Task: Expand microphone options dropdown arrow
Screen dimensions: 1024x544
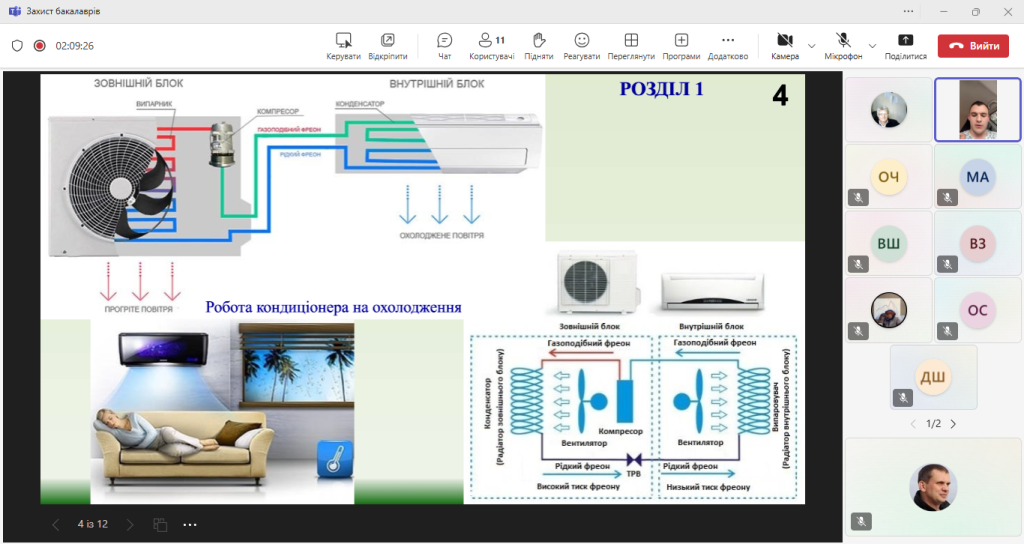Action: point(872,46)
